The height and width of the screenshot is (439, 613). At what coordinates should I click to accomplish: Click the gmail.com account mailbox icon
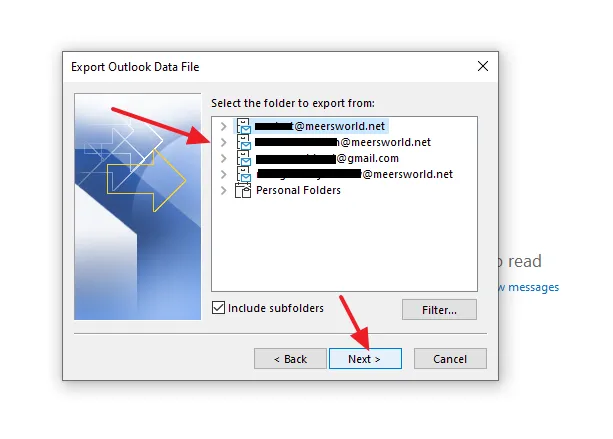(x=244, y=158)
